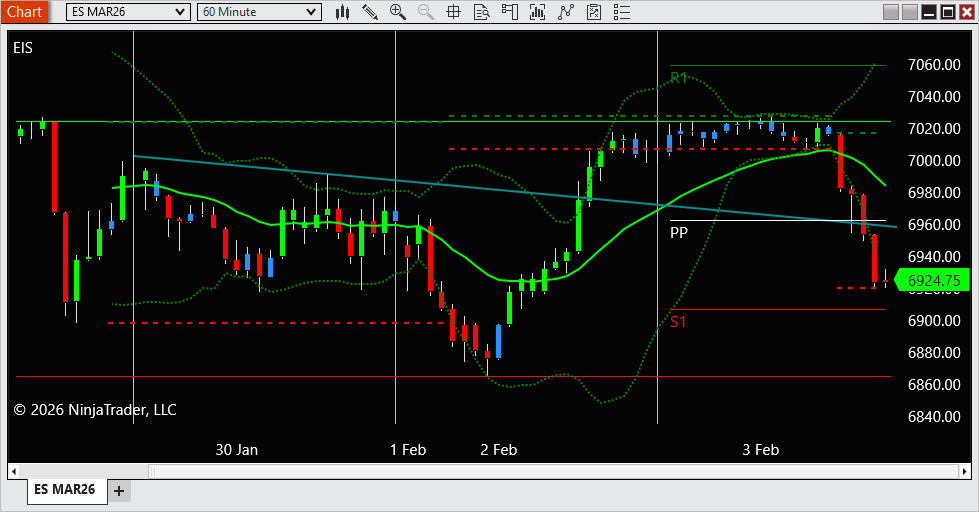Click the Chart Trader icon
The height and width of the screenshot is (512, 979).
click(509, 12)
